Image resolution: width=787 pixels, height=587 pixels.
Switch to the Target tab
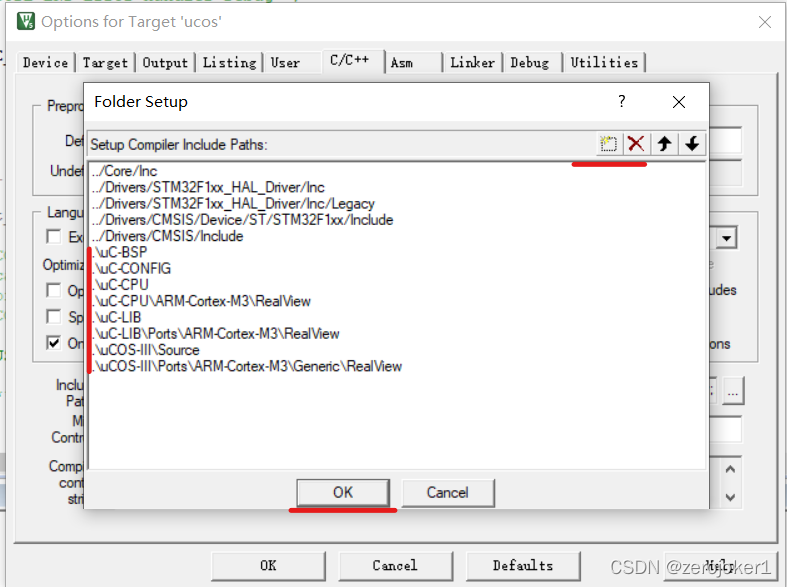point(105,63)
